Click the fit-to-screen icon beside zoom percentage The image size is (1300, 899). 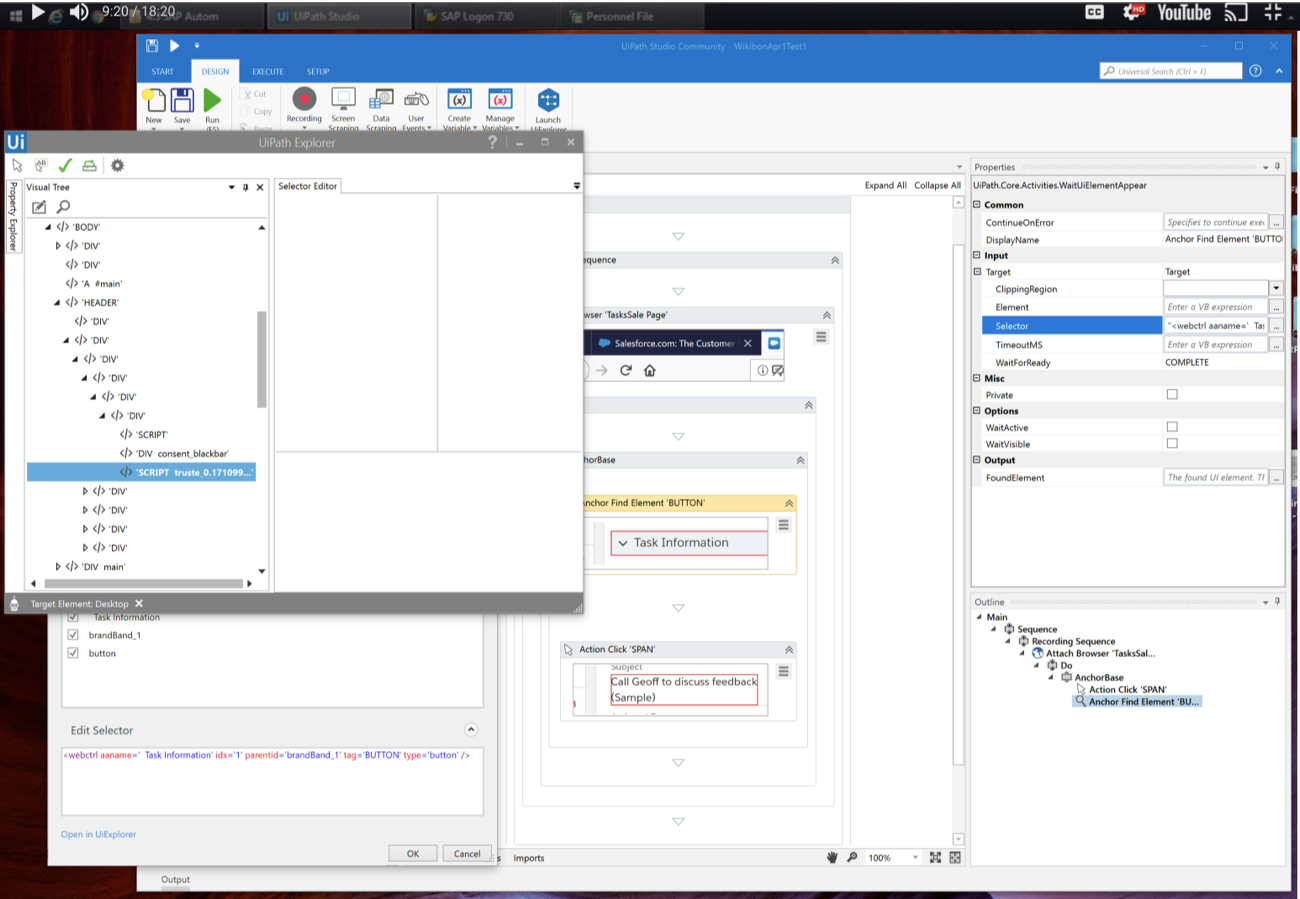936,857
